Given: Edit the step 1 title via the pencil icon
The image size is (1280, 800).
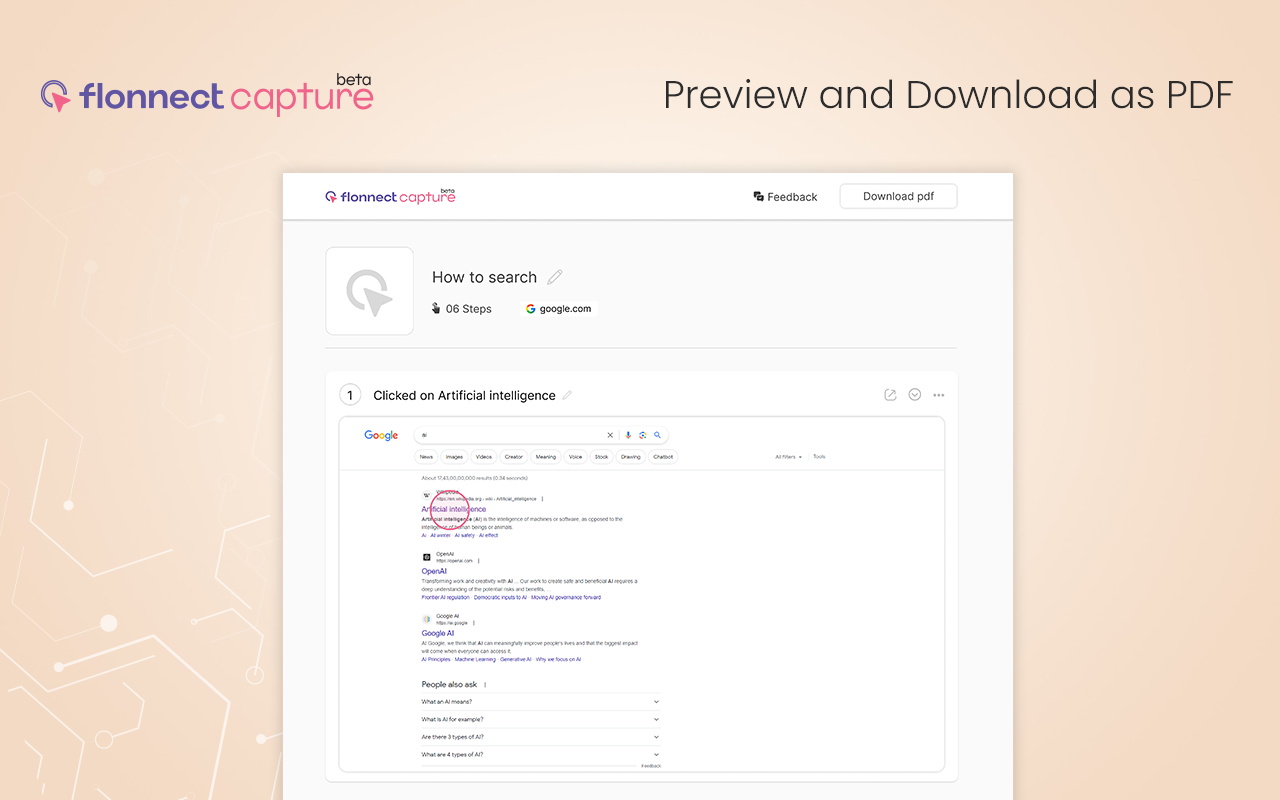Looking at the screenshot, I should pos(567,395).
